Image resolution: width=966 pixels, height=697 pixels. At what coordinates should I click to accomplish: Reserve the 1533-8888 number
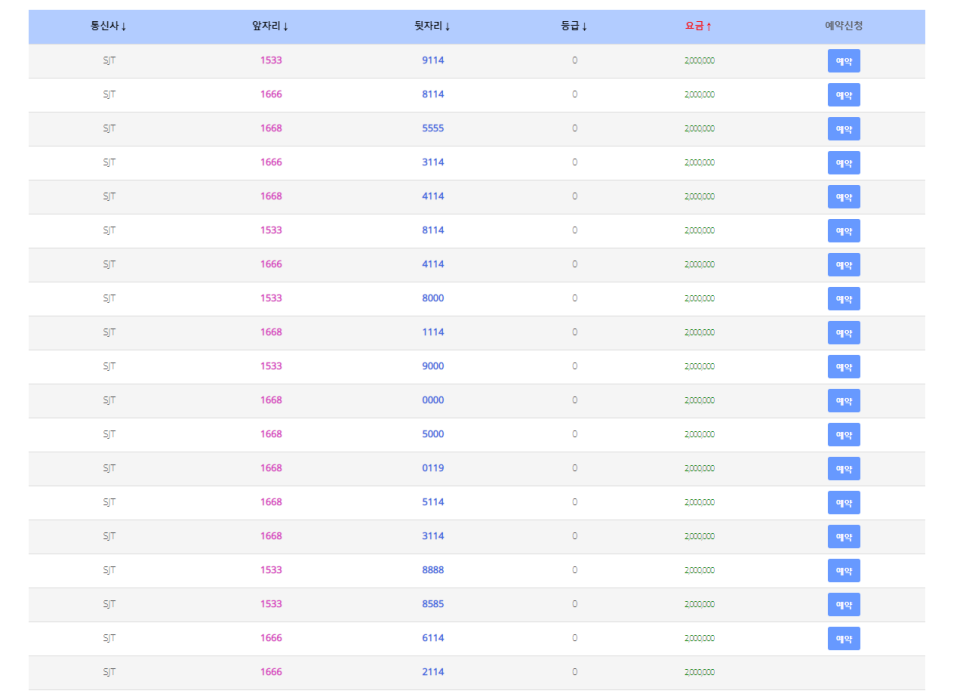click(x=843, y=571)
